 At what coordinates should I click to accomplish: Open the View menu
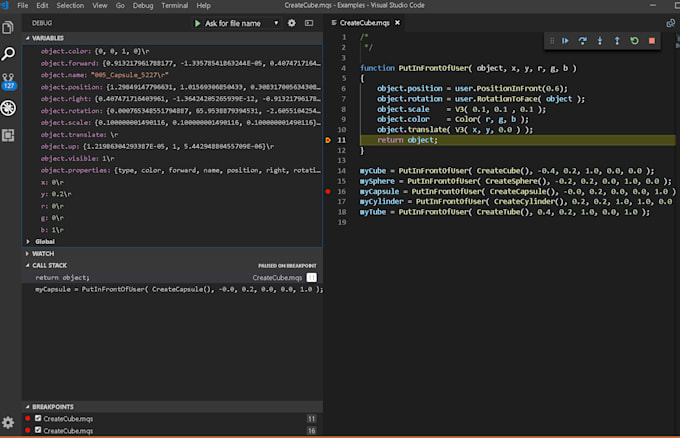tap(100, 5)
